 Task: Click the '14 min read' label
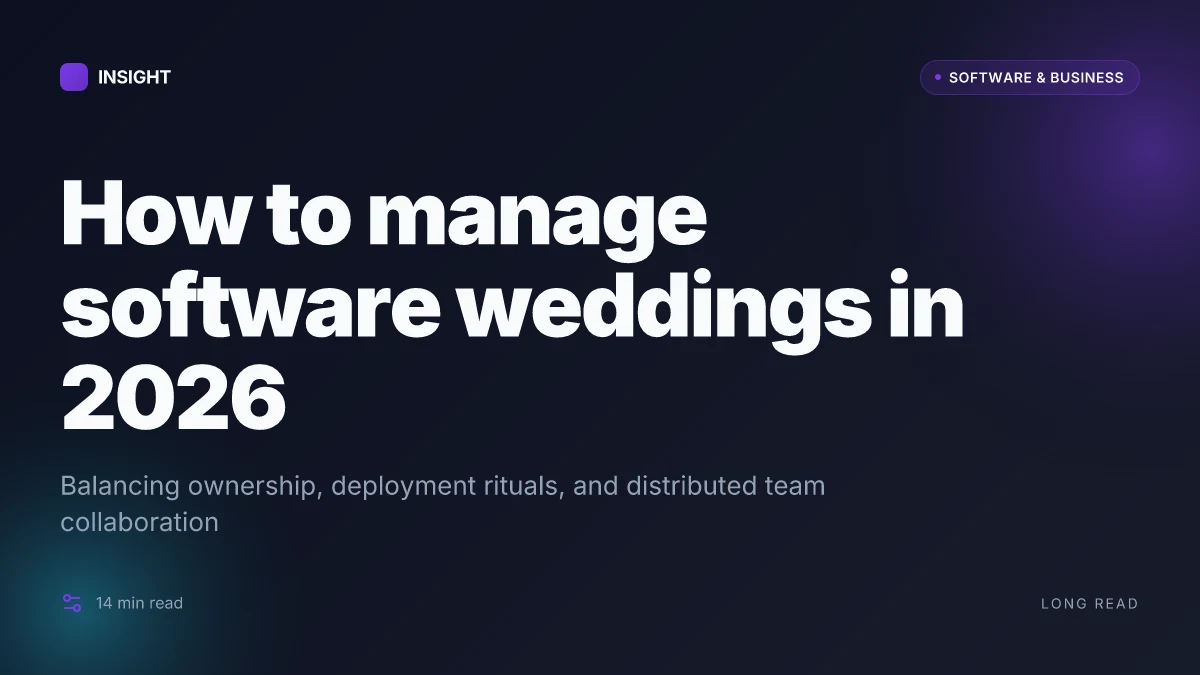139,603
